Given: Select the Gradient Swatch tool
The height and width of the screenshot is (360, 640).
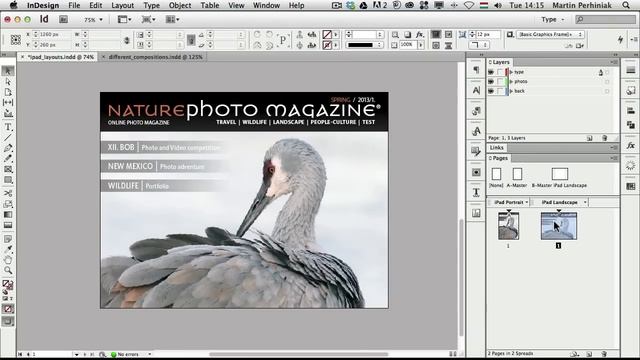Looking at the screenshot, I should [x=8, y=214].
